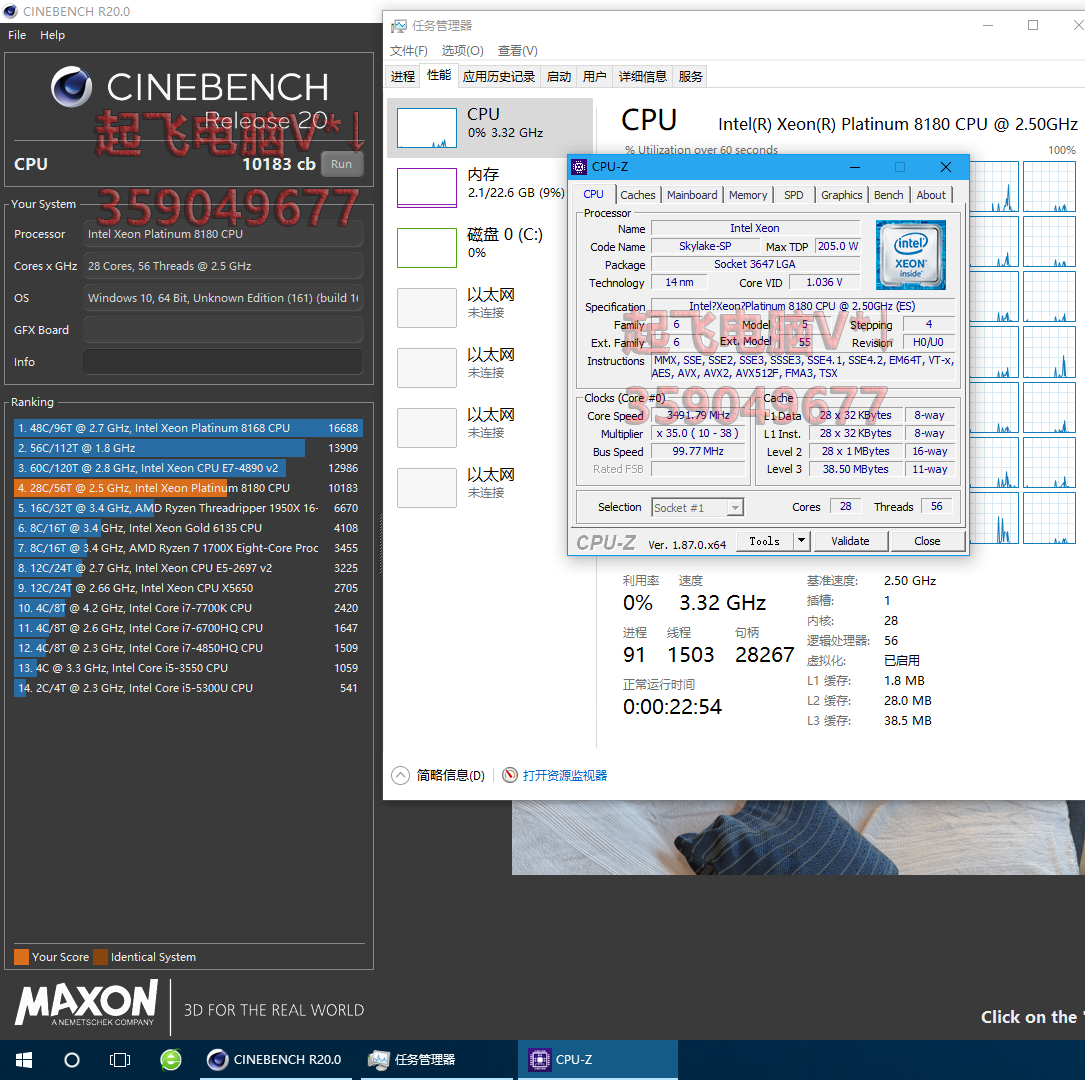Select ranking row 3 Xeon E7-4890 v2

click(x=188, y=468)
